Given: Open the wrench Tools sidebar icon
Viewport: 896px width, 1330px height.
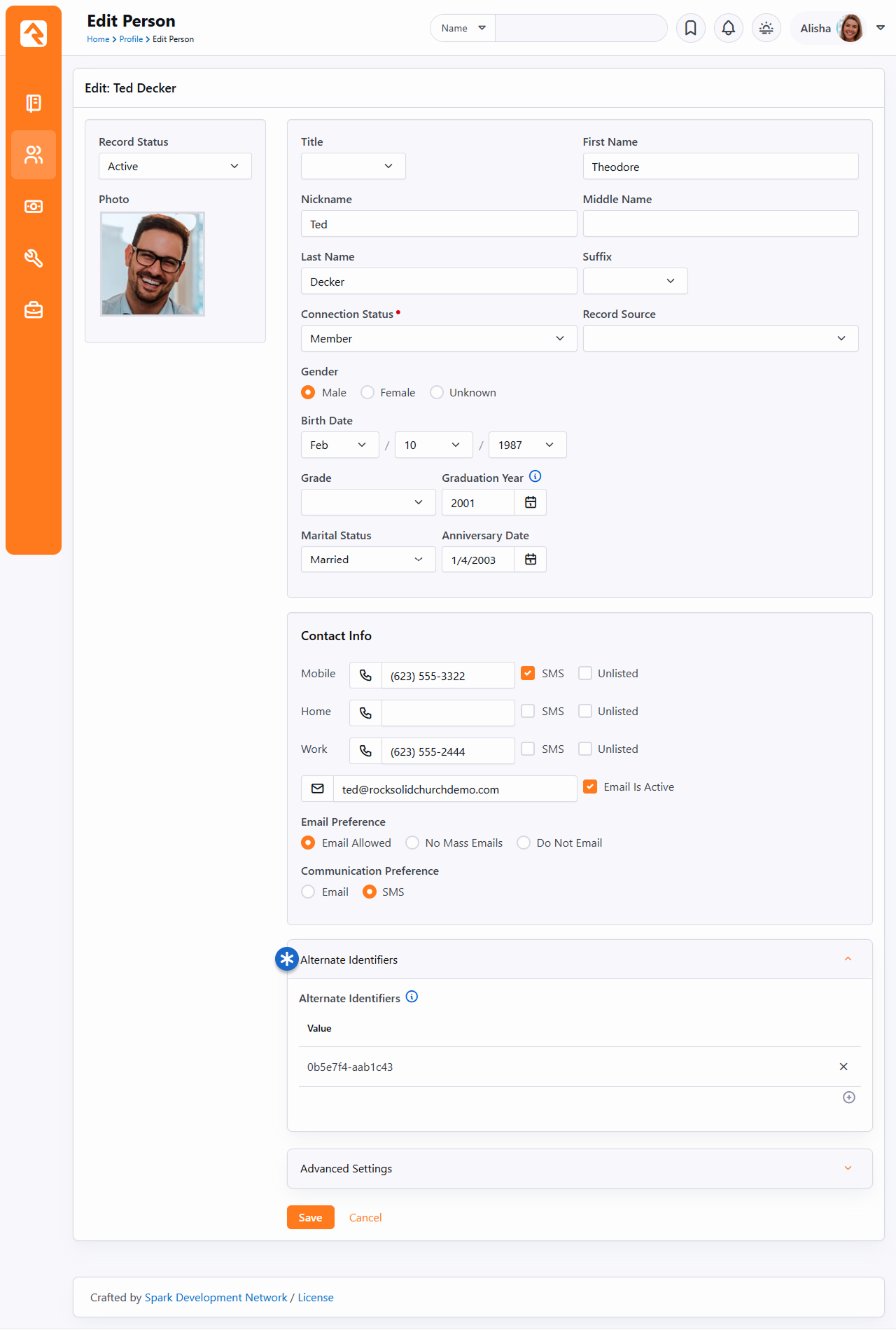Looking at the screenshot, I should click(x=34, y=258).
